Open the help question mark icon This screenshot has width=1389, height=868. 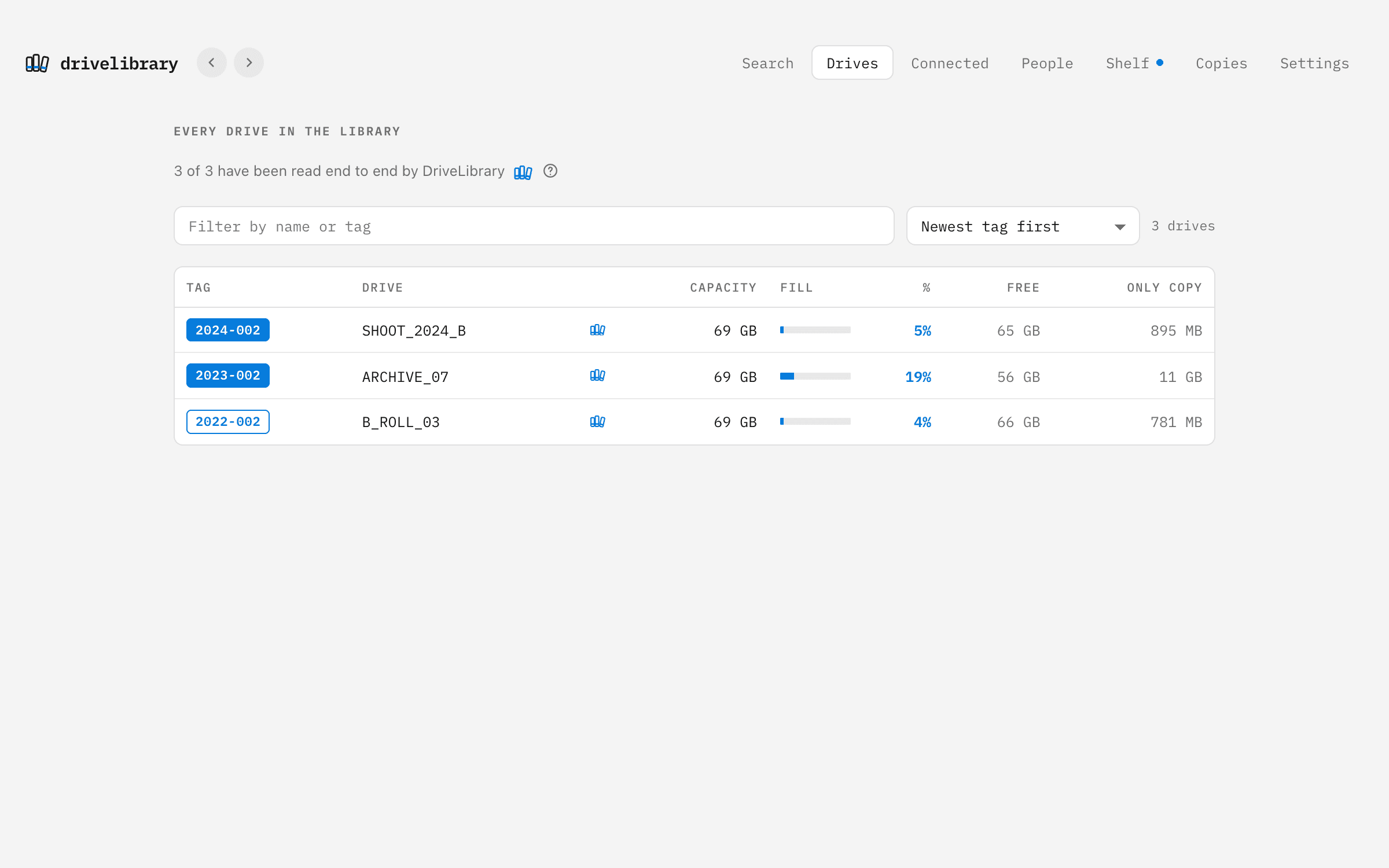(550, 171)
